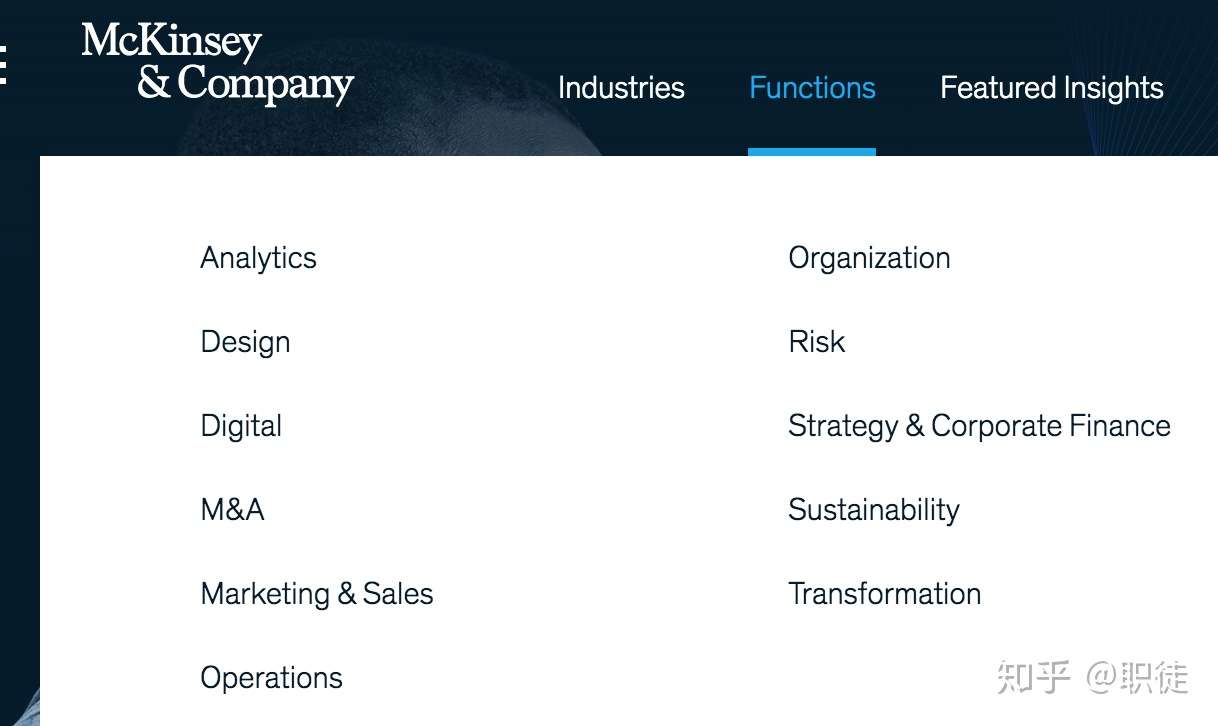Open the Industries menu
Image resolution: width=1218 pixels, height=726 pixels.
coord(621,88)
